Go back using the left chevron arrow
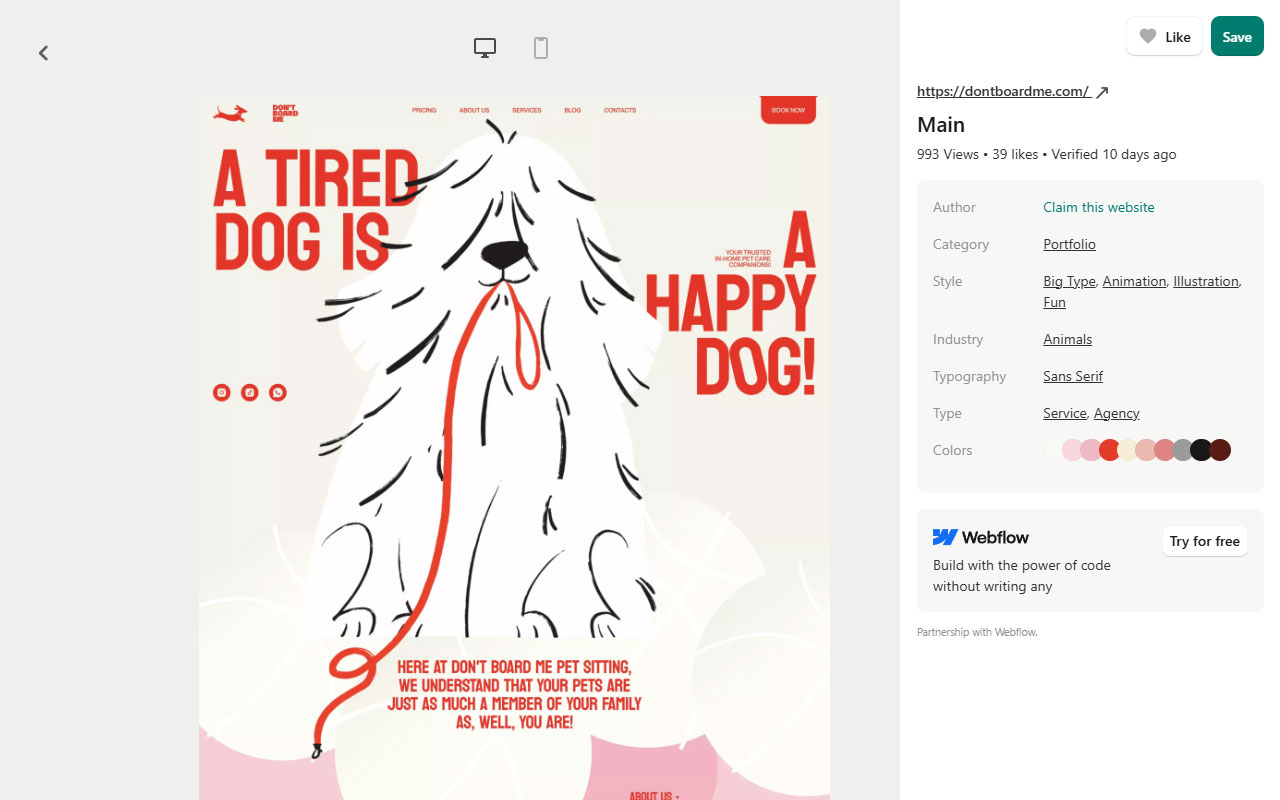The image size is (1280, 800). [x=43, y=53]
